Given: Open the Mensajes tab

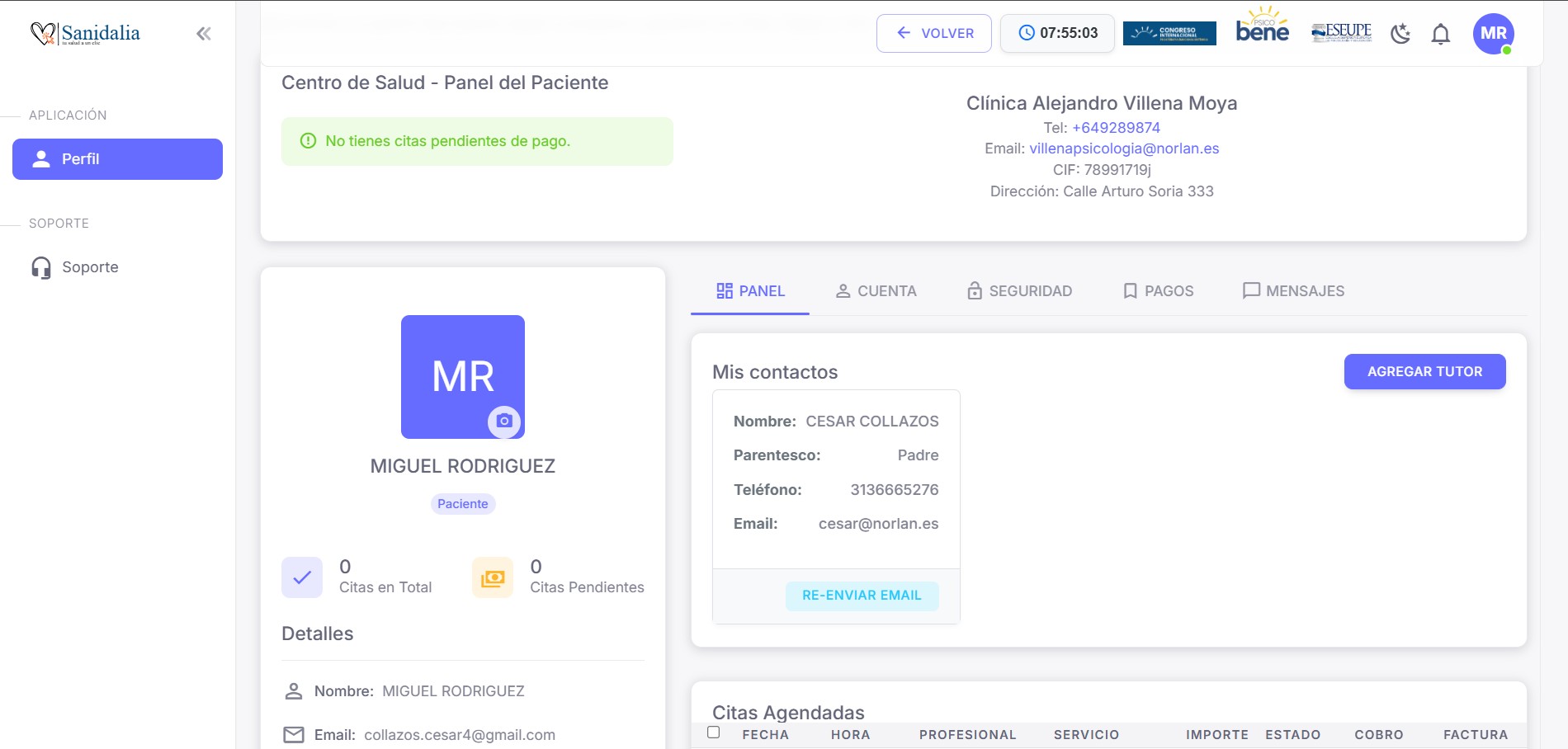Looking at the screenshot, I should [1293, 291].
